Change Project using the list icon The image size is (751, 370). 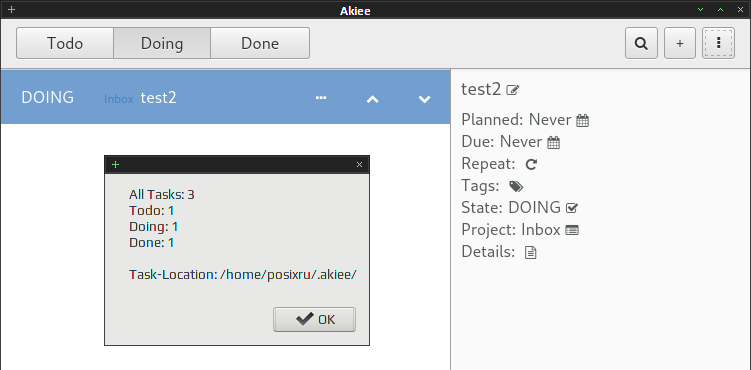[x=572, y=230]
